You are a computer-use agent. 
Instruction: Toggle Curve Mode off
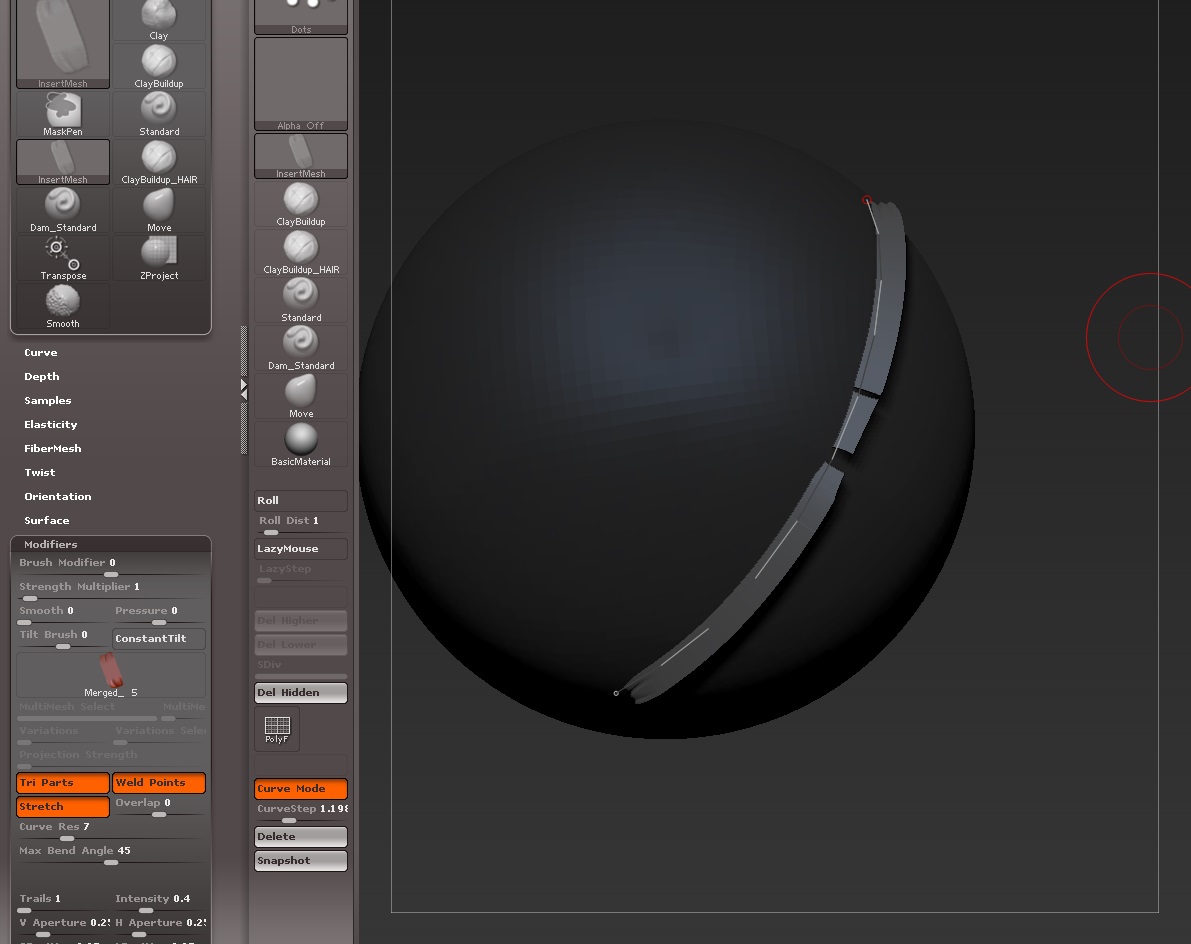(300, 788)
